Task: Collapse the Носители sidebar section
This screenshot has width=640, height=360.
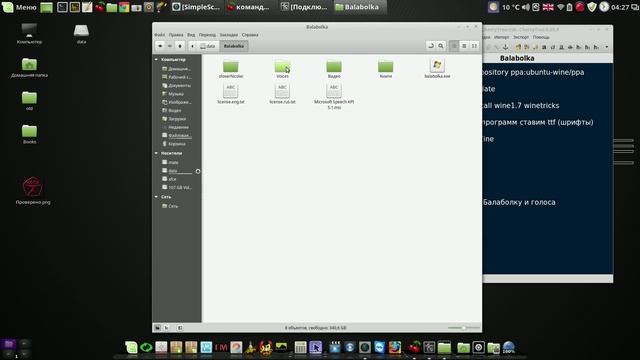Action: pos(156,153)
